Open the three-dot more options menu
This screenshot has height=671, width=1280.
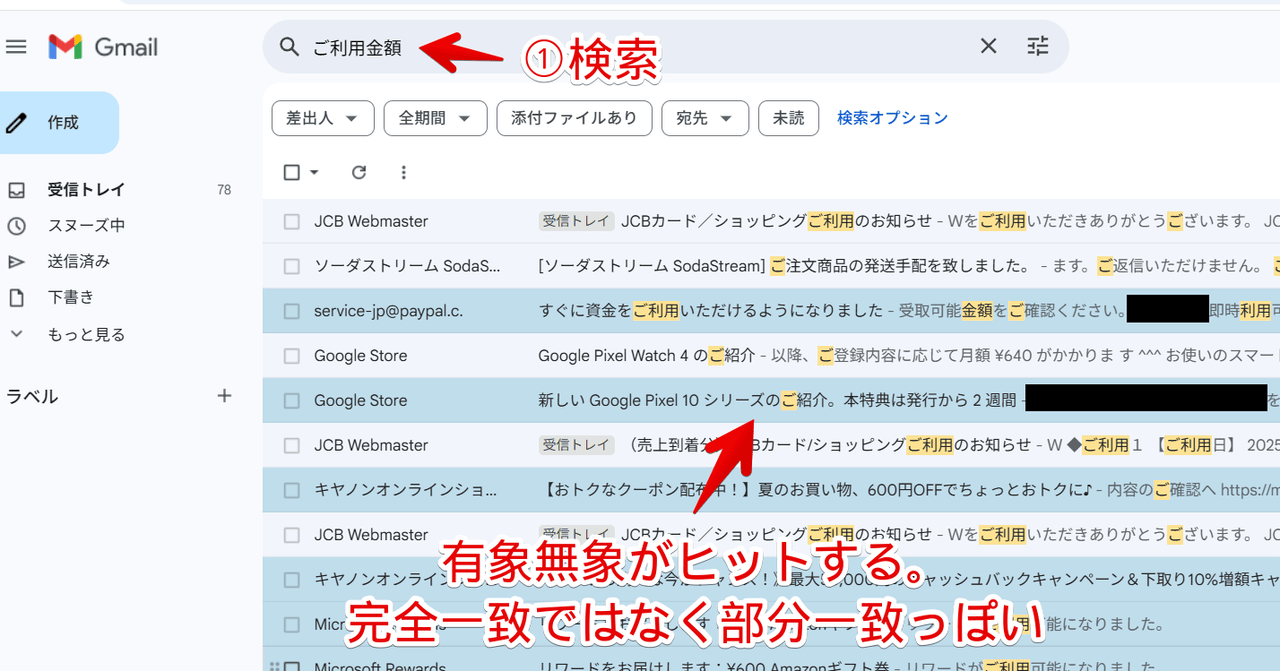(x=403, y=172)
